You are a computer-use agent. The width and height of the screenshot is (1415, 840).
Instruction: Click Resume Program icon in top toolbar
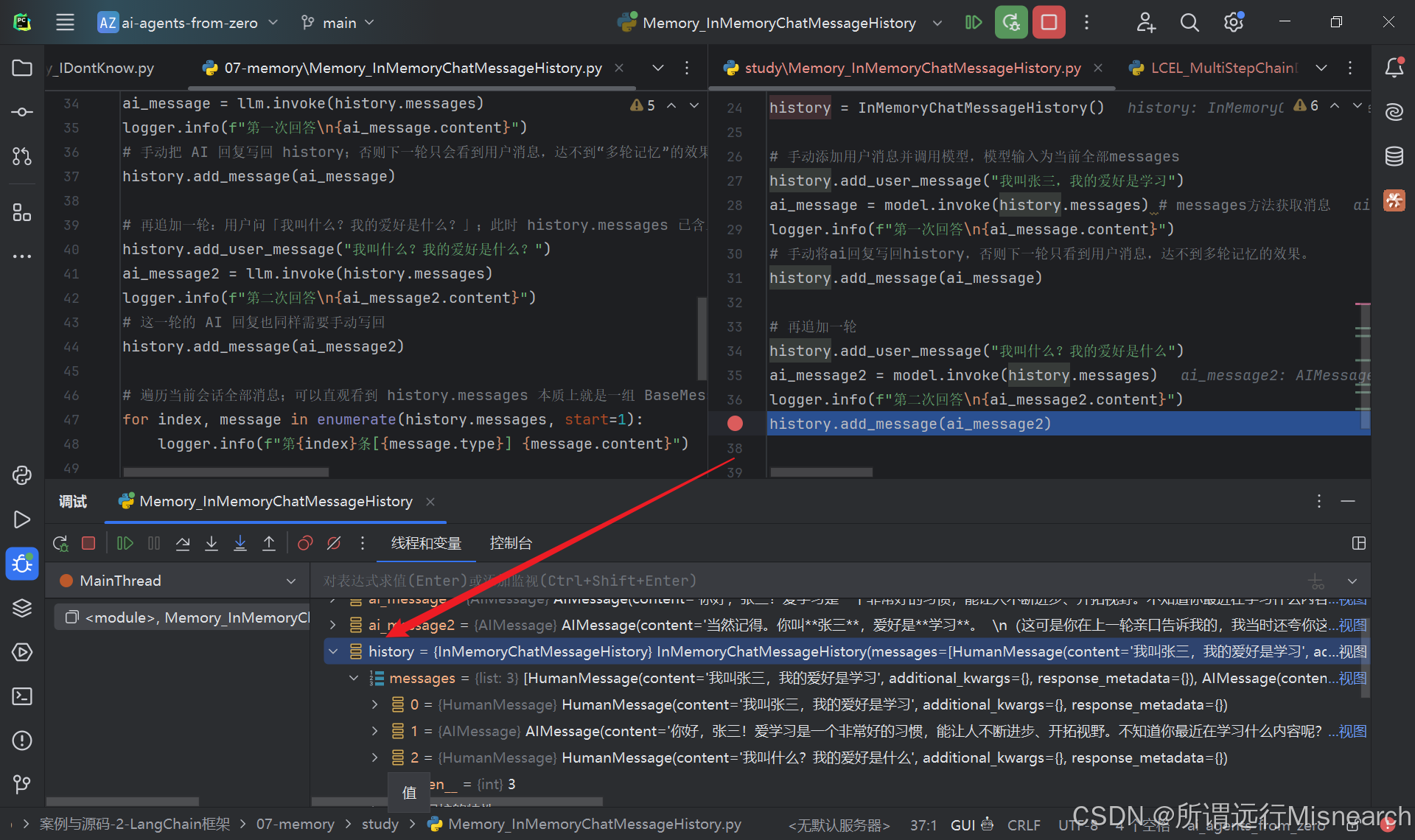click(x=974, y=22)
